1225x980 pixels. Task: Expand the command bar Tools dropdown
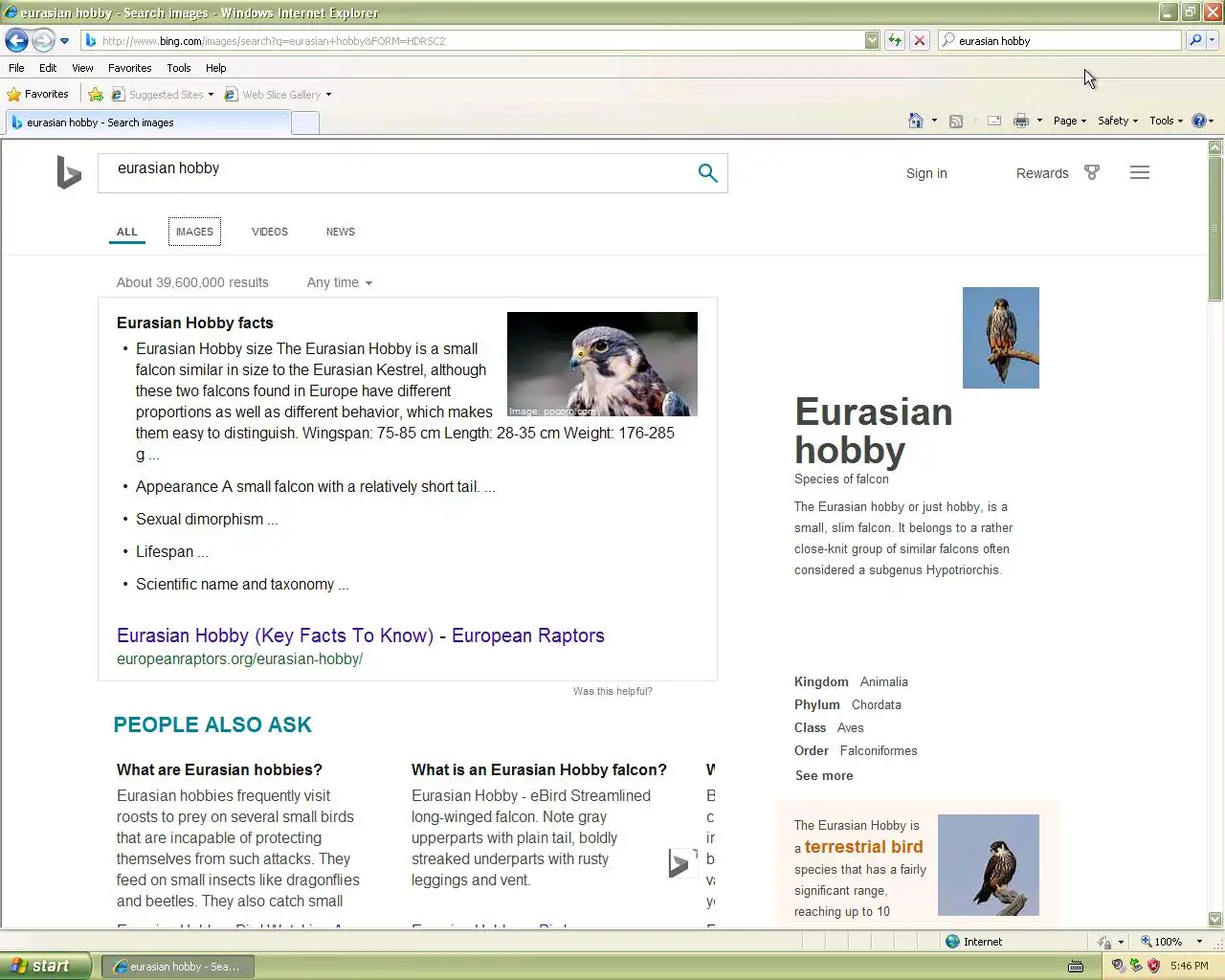[1167, 121]
